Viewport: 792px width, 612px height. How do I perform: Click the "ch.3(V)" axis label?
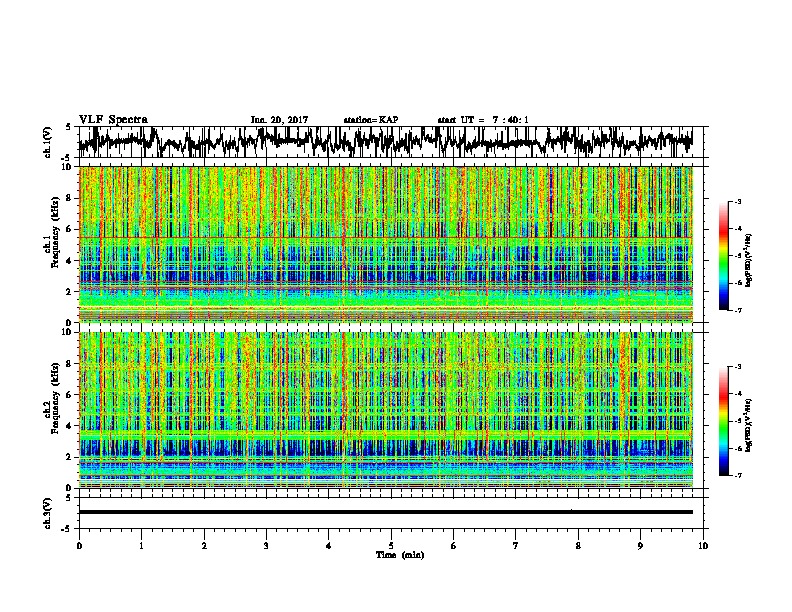tap(48, 514)
